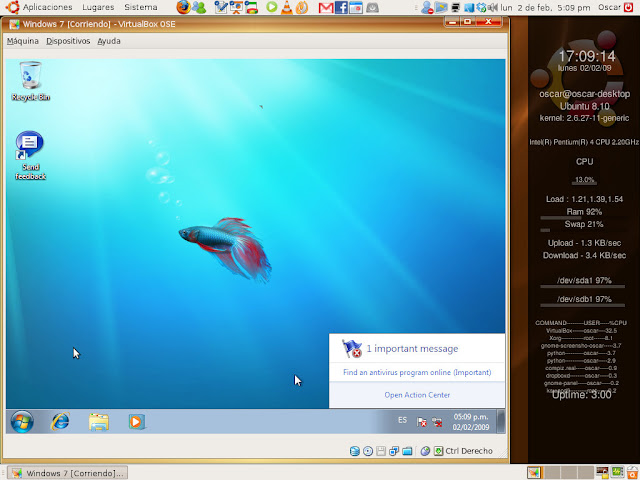Screen dimensions: 640x480
Task: Launch Internet Explorer from the Windows taskbar
Action: coord(60,422)
